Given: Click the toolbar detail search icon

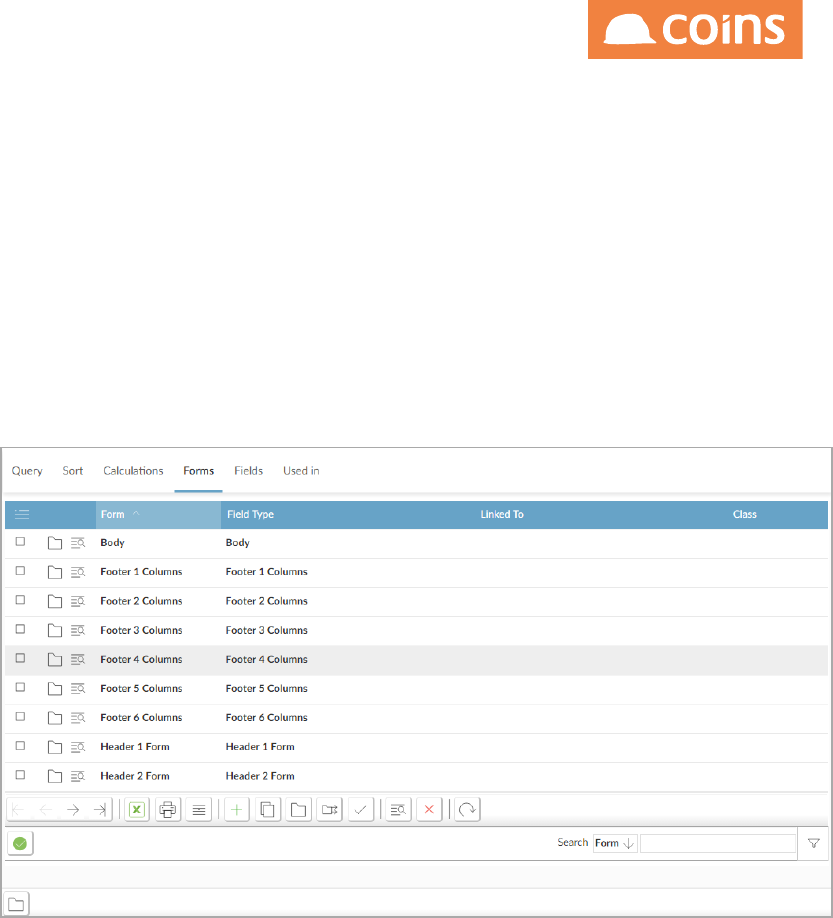Looking at the screenshot, I should tap(398, 810).
